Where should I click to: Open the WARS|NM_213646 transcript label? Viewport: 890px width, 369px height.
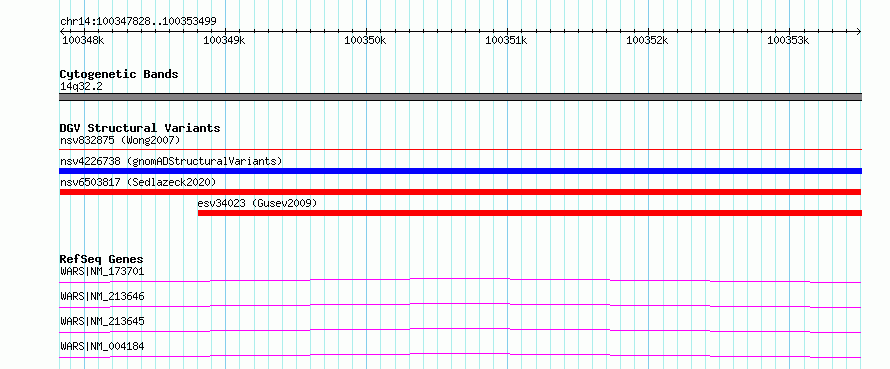click(102, 296)
